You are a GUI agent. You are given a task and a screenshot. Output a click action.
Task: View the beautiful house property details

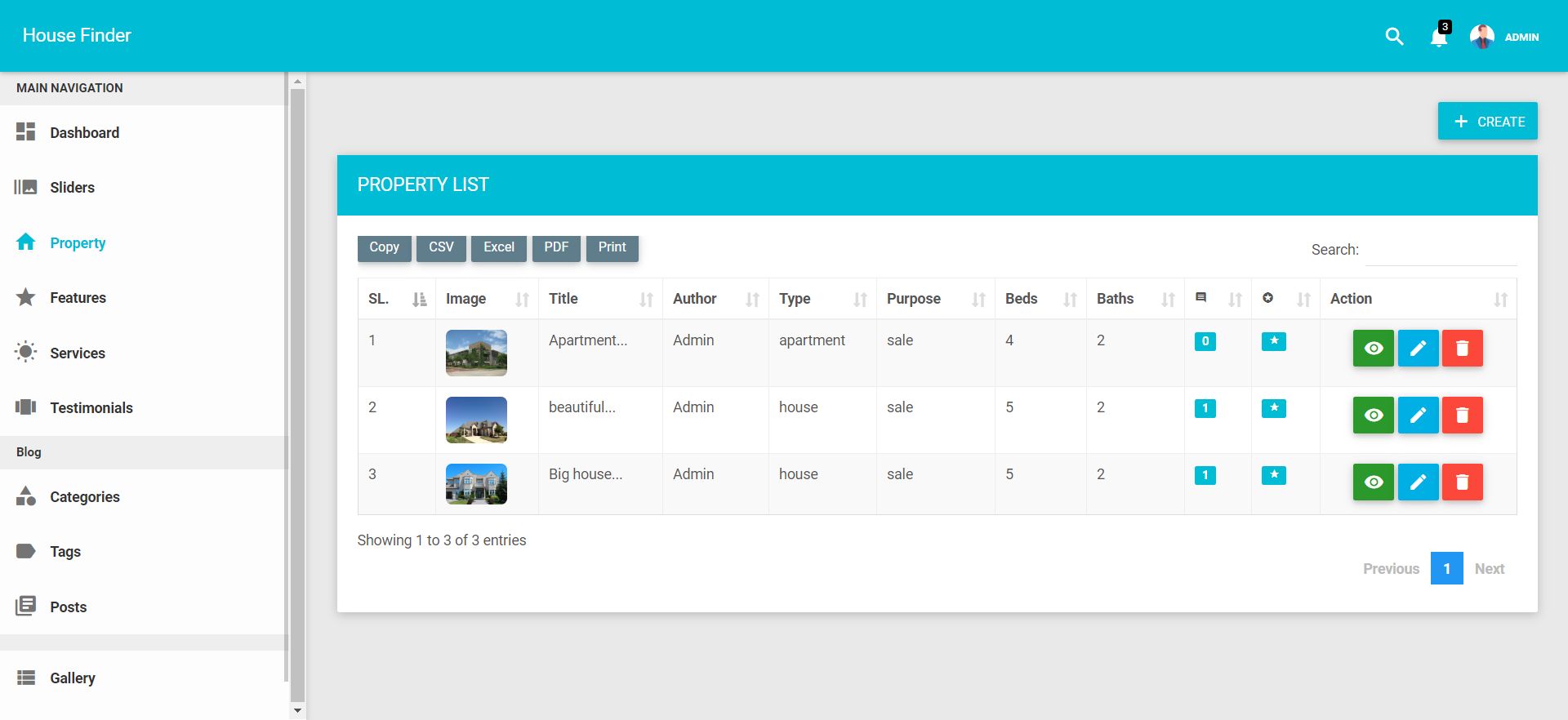click(1373, 416)
